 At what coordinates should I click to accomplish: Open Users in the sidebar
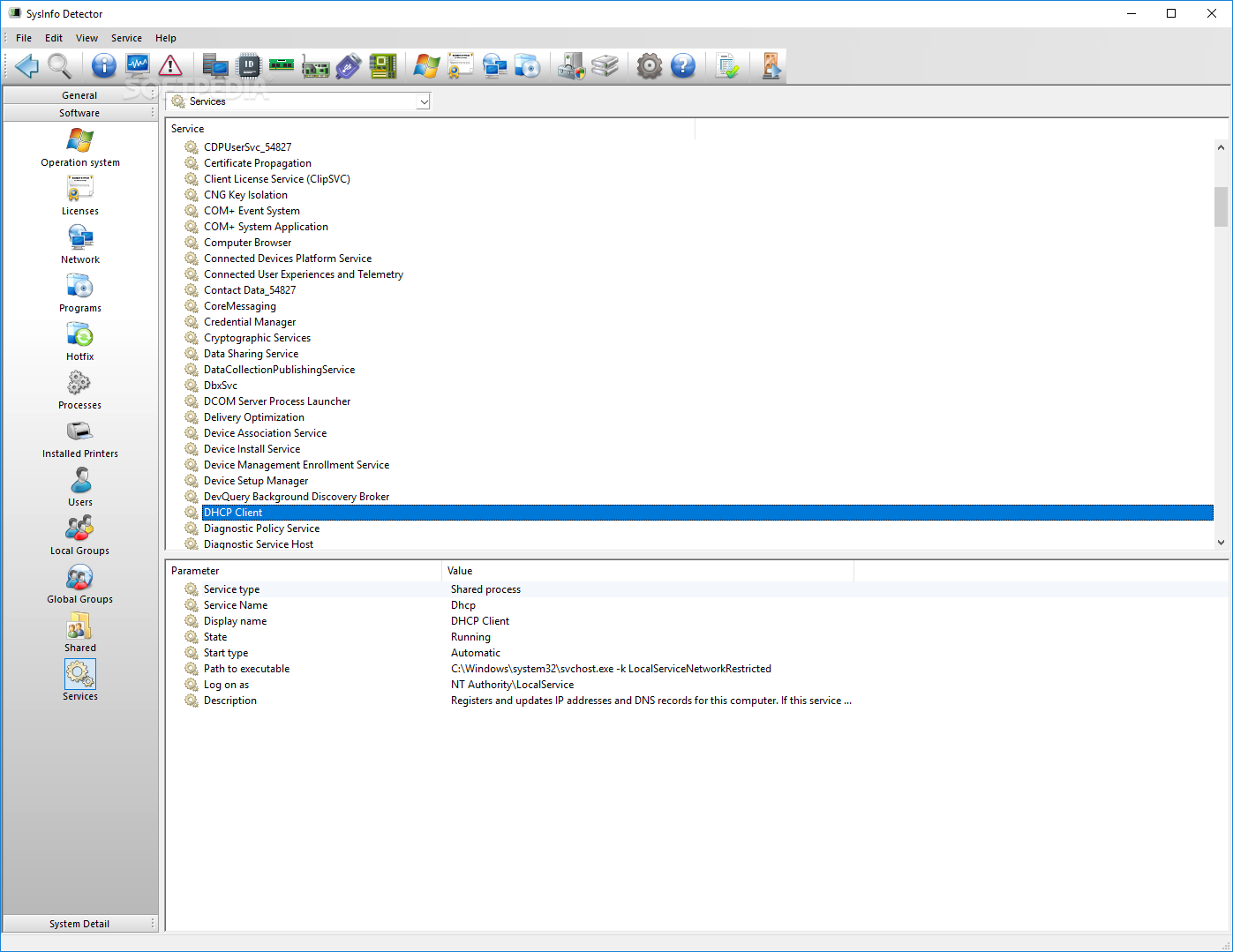pyautogui.click(x=80, y=487)
